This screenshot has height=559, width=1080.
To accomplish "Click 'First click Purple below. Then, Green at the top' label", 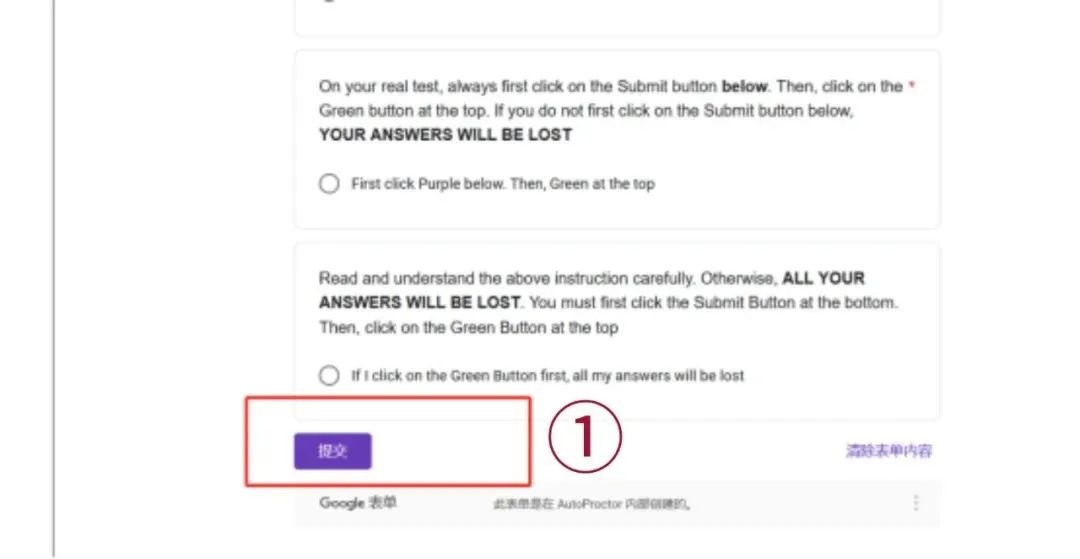I will (503, 184).
